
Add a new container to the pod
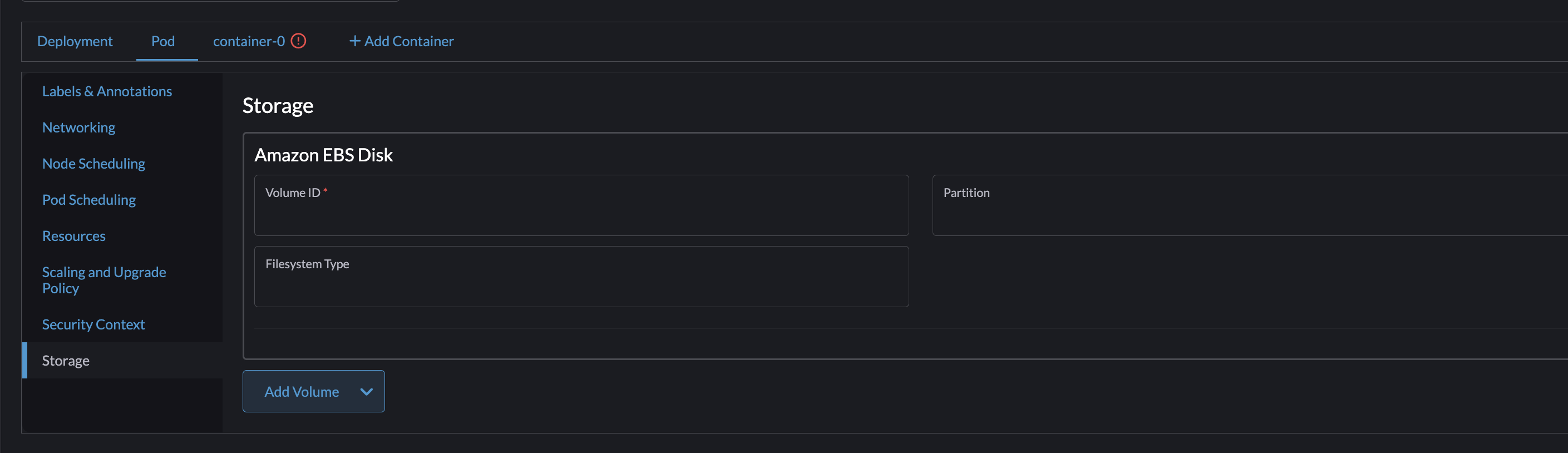tap(401, 41)
